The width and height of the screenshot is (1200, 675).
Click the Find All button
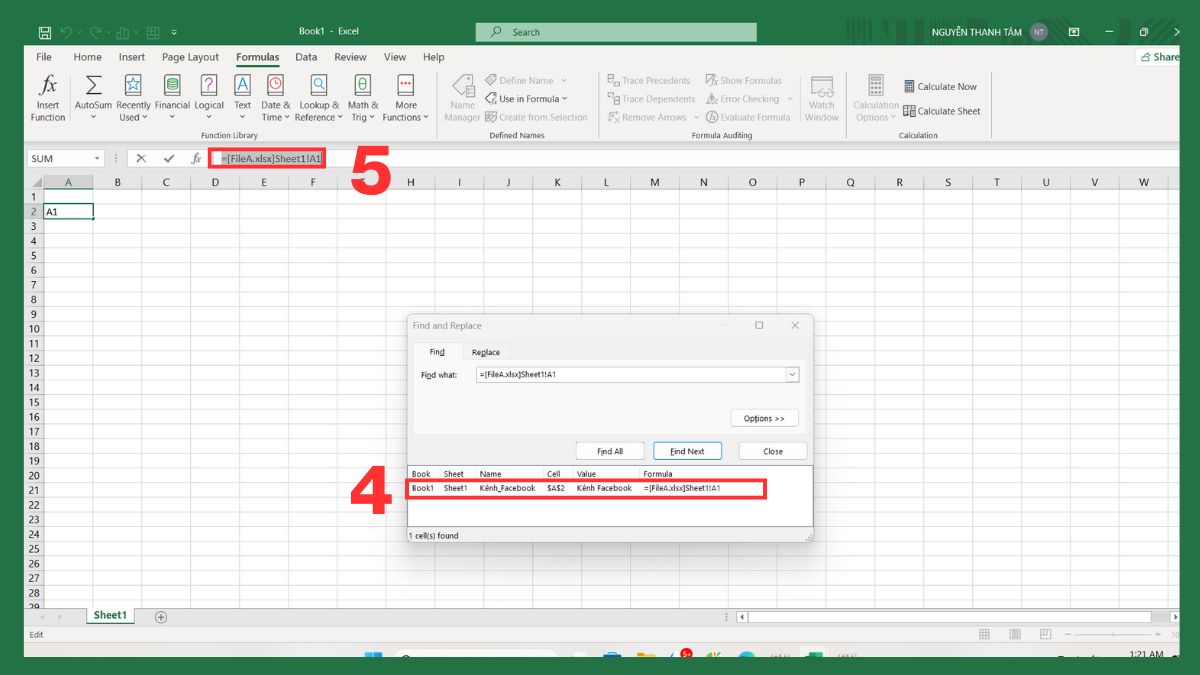(x=610, y=451)
